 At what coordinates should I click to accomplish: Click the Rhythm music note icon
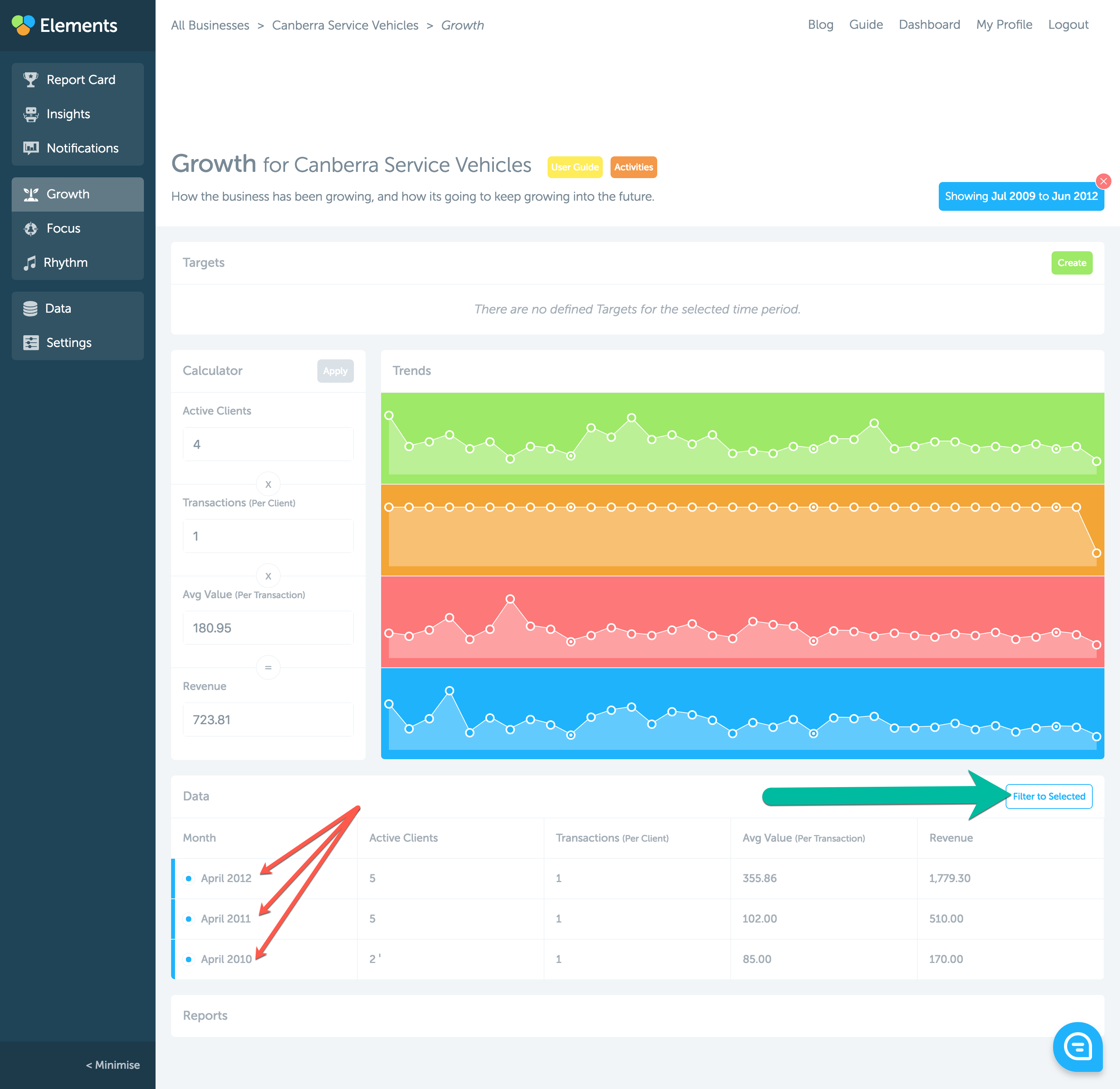(30, 263)
